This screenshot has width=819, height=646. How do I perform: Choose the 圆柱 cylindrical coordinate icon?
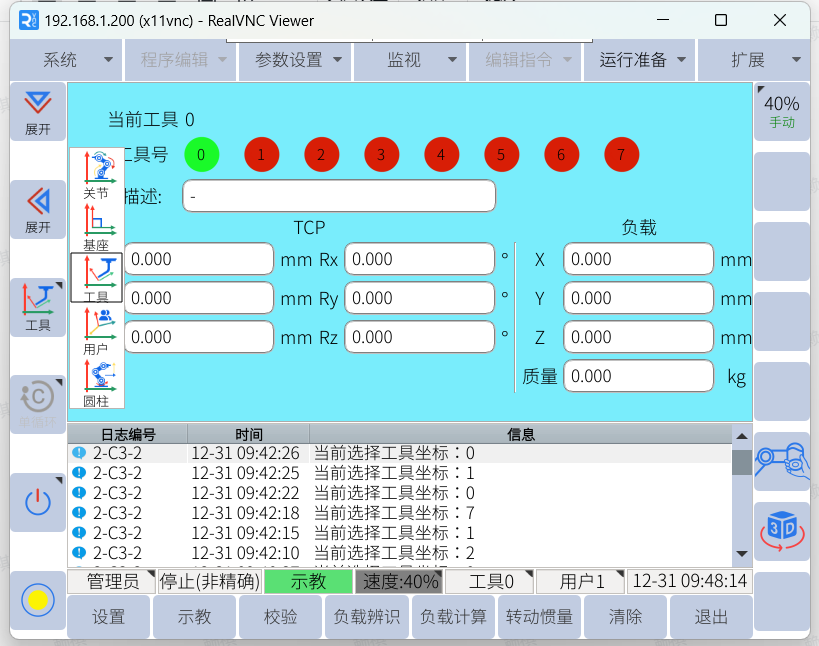[97, 382]
